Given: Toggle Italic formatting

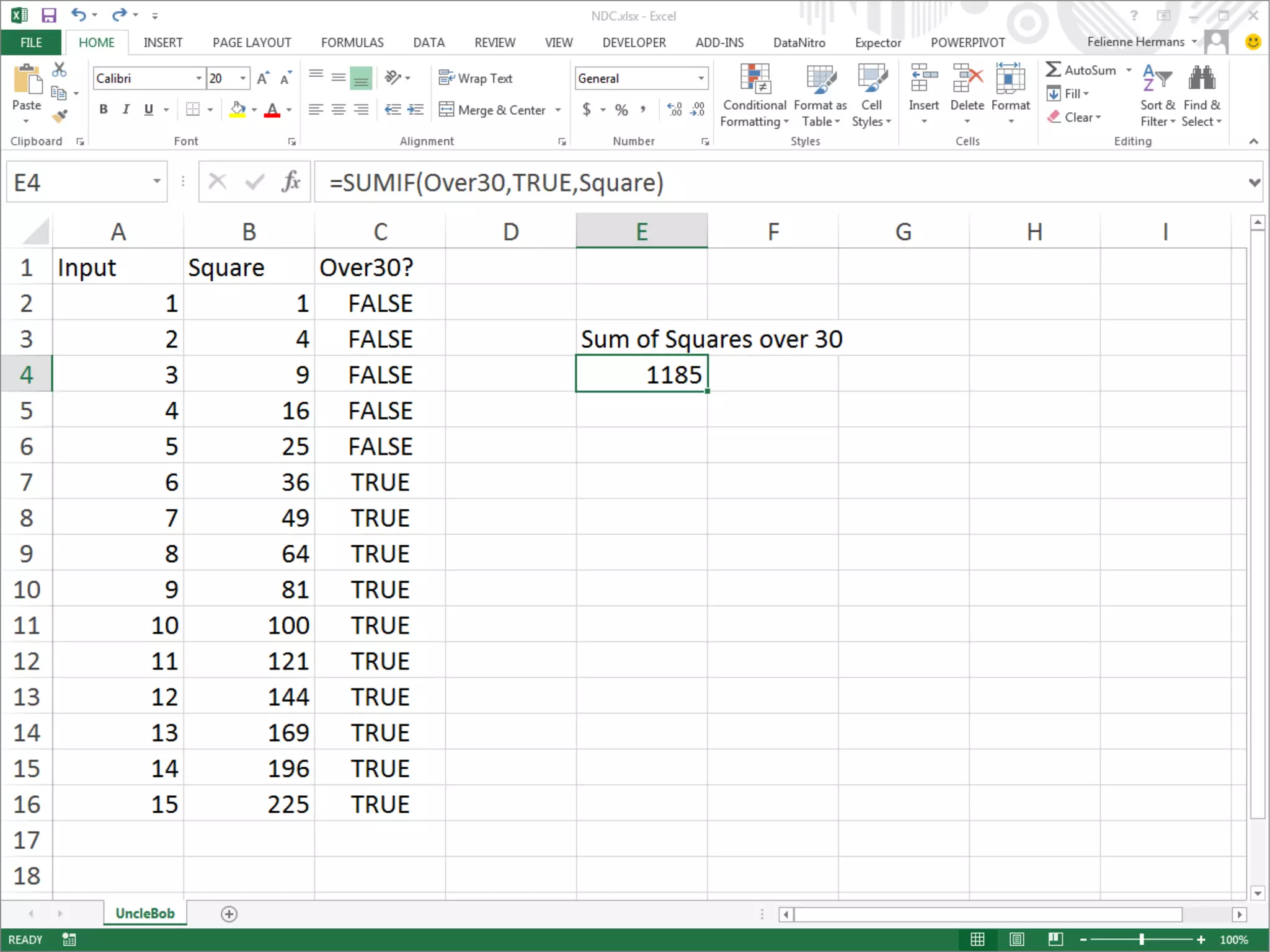Looking at the screenshot, I should [x=126, y=110].
